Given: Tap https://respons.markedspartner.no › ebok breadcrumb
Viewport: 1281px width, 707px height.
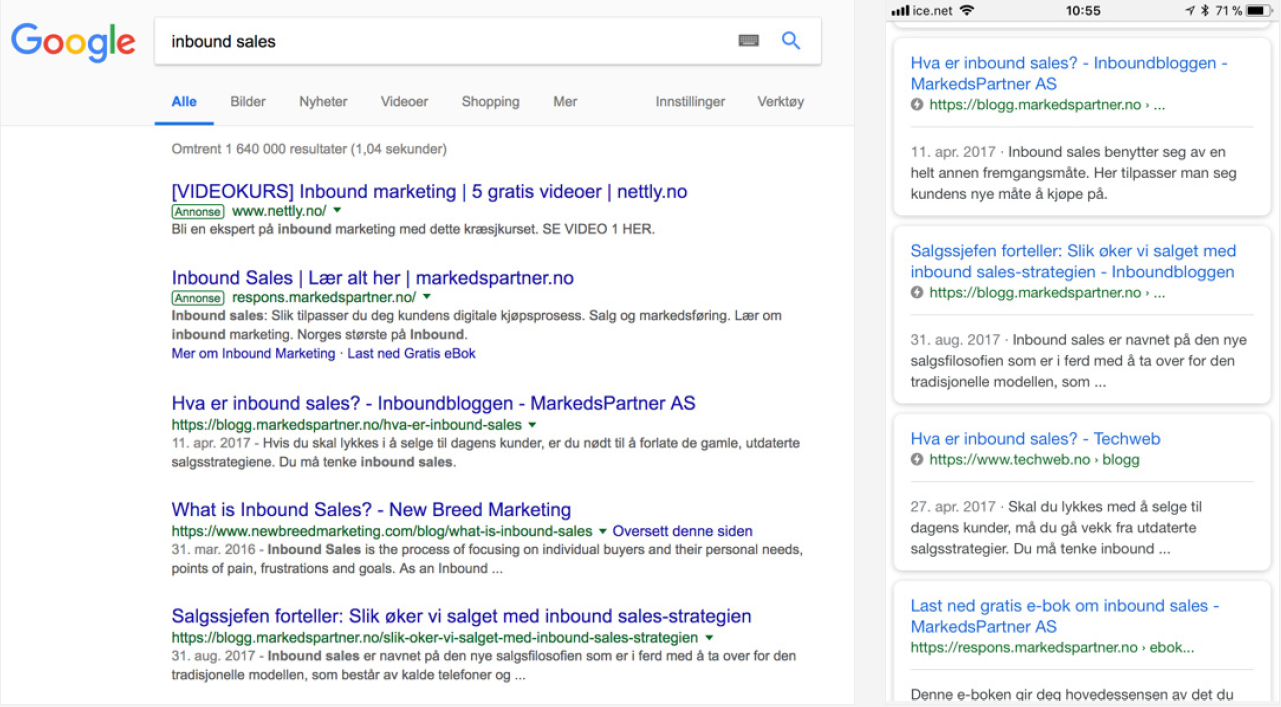Looking at the screenshot, I should point(1052,647).
